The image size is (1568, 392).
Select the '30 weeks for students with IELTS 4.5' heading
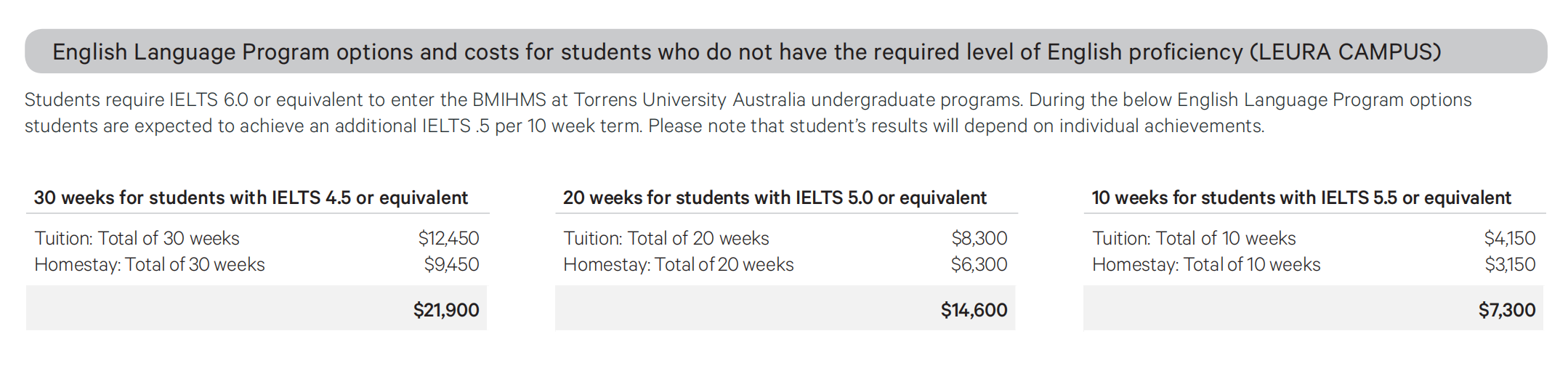[251, 197]
